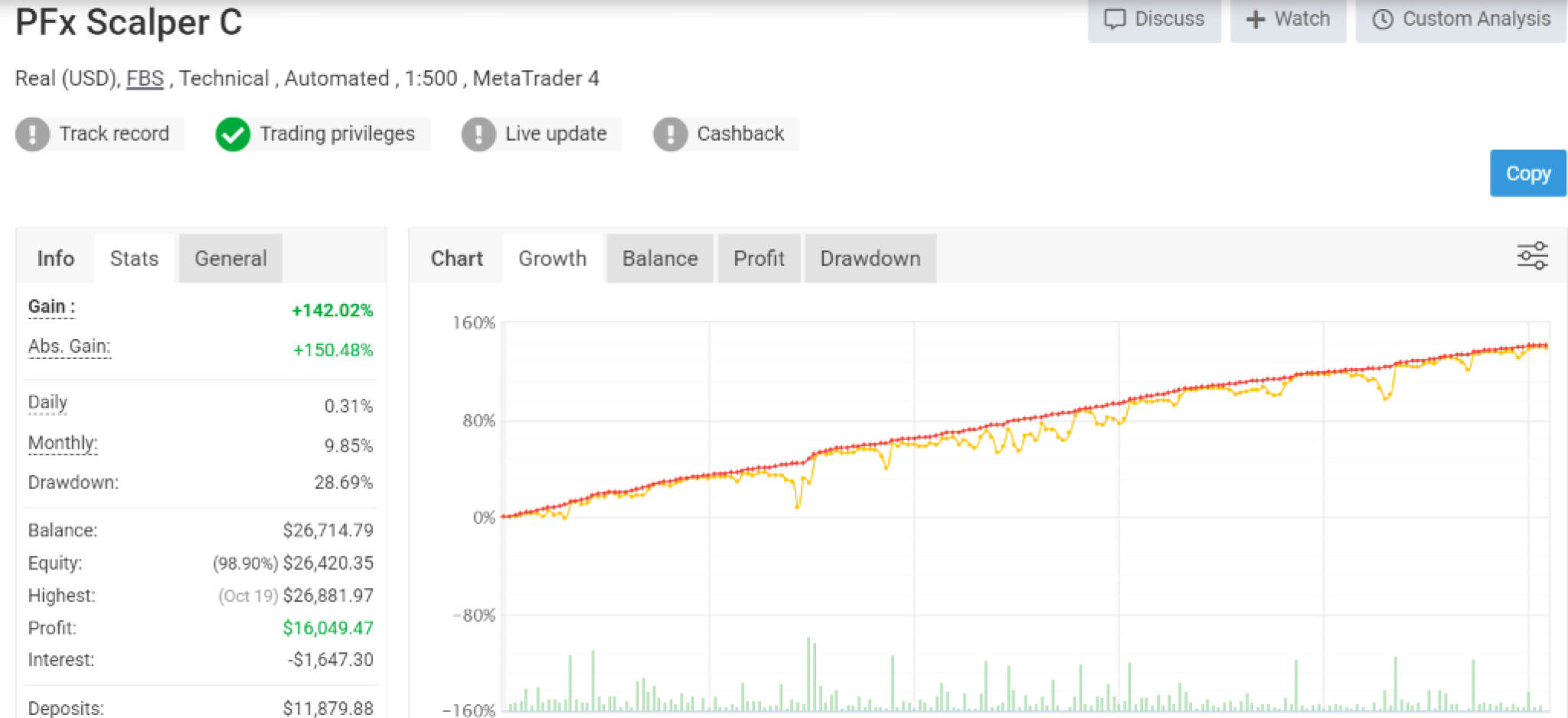Click the tallest green volume bar
This screenshot has height=718, width=1568.
[x=808, y=673]
